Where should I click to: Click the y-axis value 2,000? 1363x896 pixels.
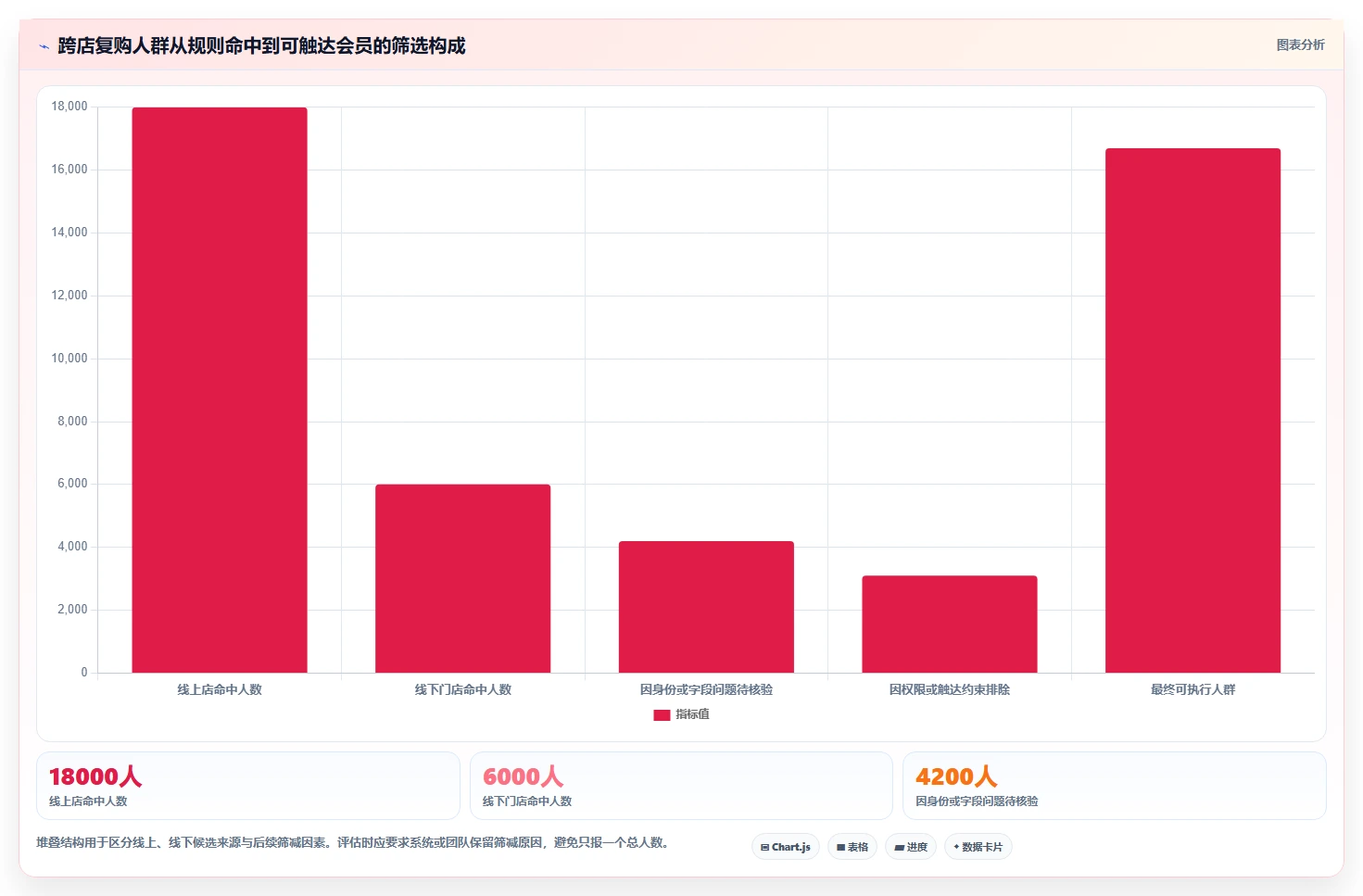(x=72, y=610)
